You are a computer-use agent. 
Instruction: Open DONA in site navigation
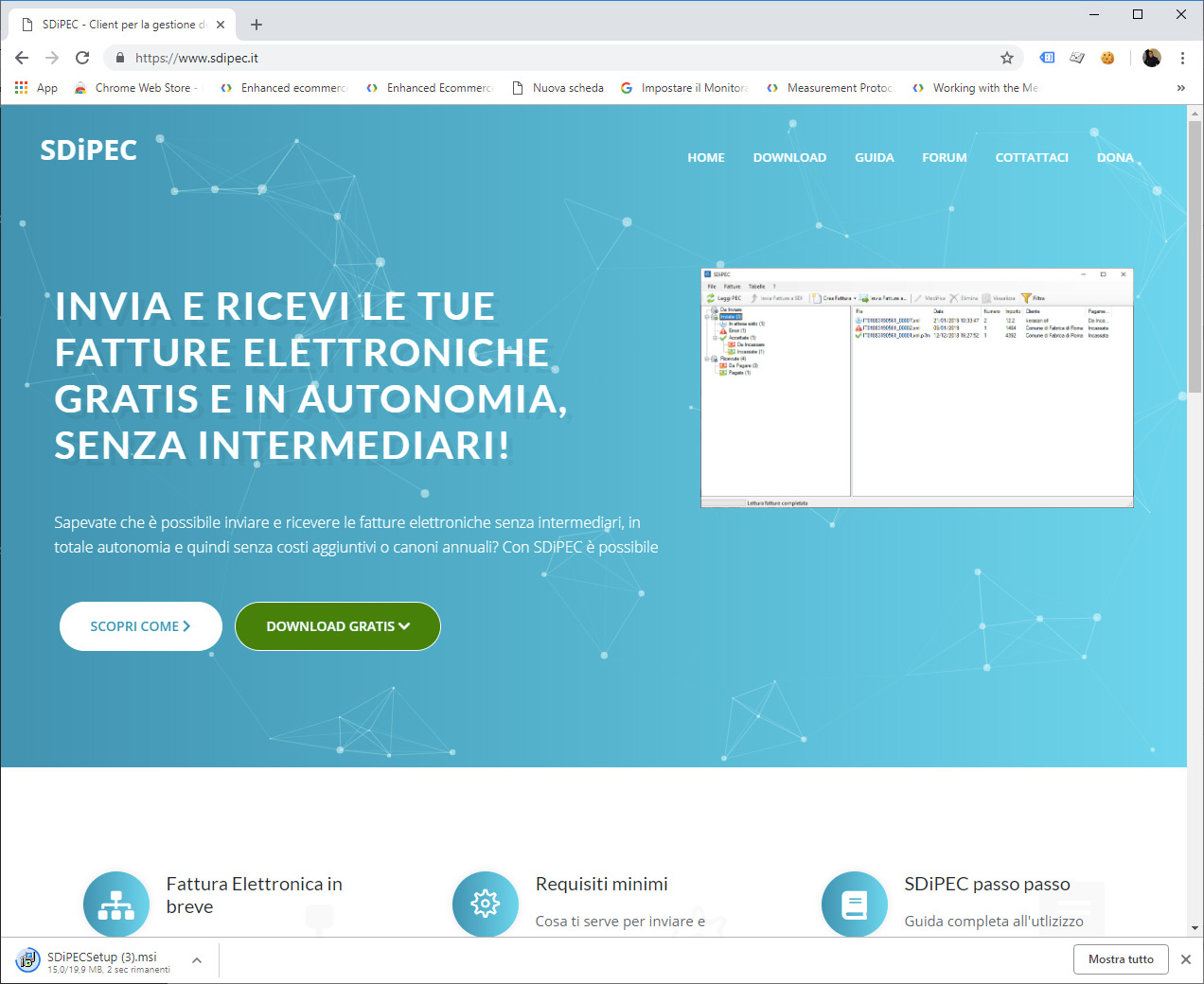click(x=1115, y=158)
